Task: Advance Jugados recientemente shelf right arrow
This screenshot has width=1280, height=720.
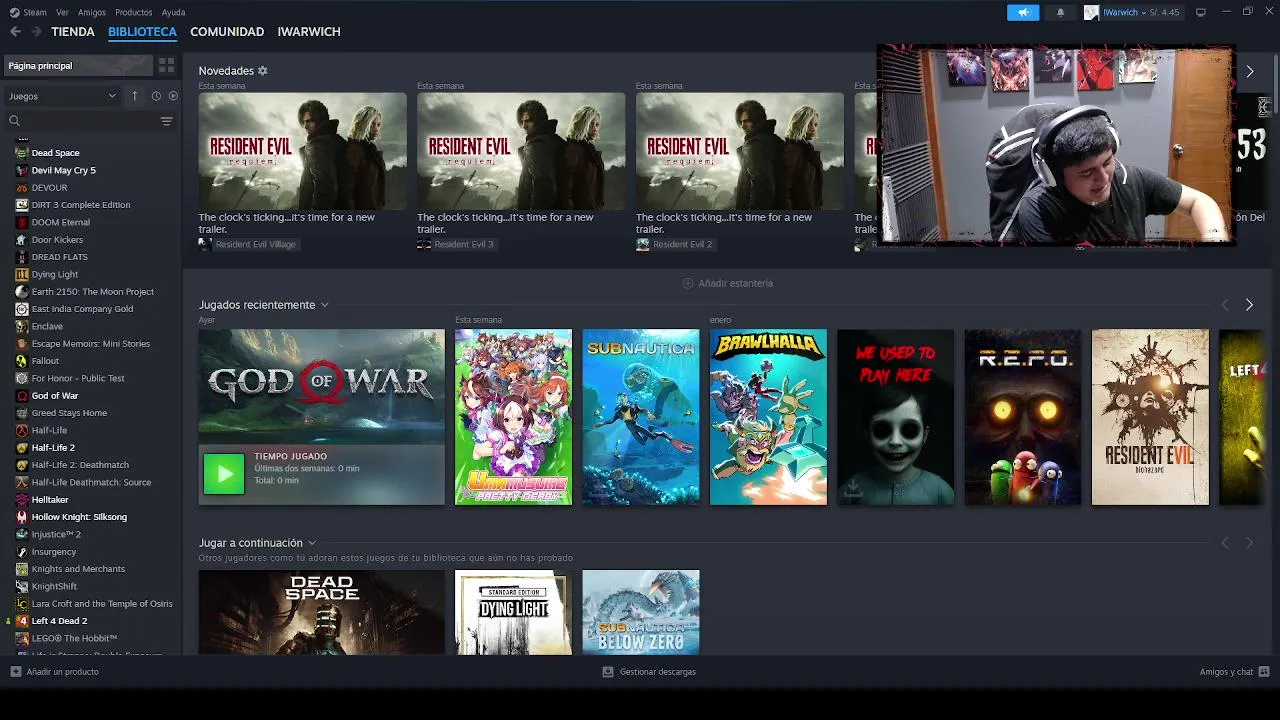Action: (1249, 305)
